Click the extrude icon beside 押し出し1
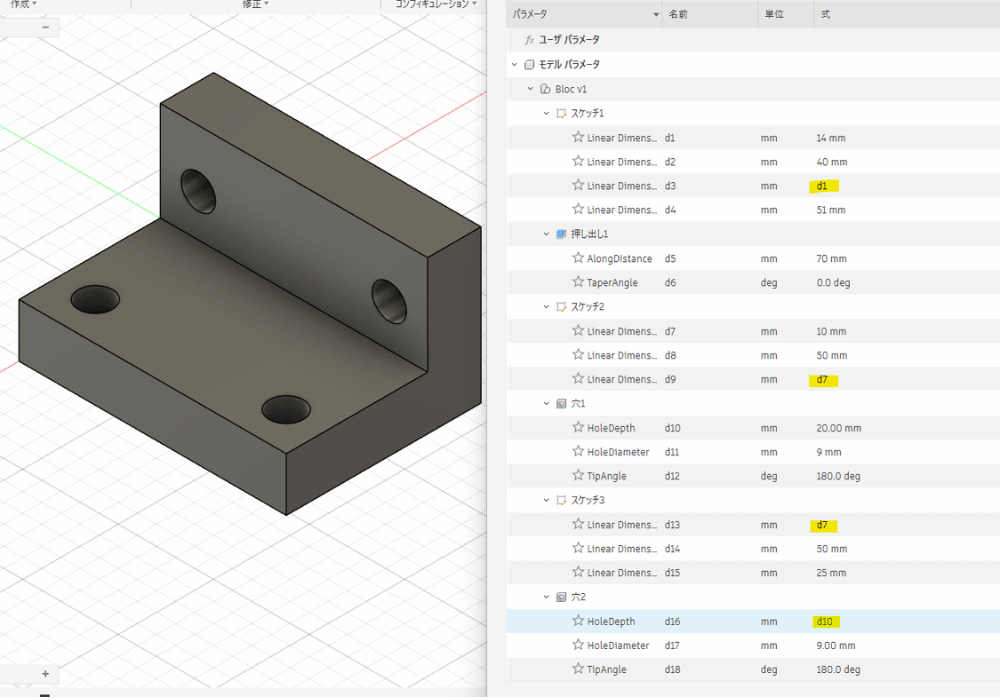1000x700 pixels. 561,234
